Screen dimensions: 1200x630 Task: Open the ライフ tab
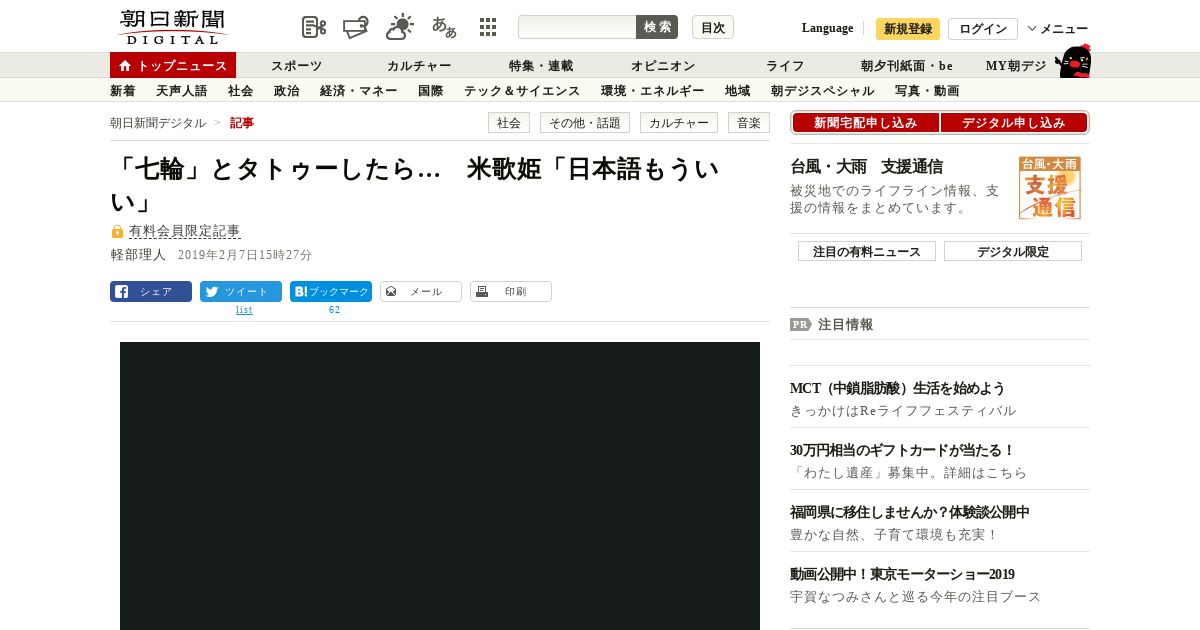pyautogui.click(x=785, y=66)
